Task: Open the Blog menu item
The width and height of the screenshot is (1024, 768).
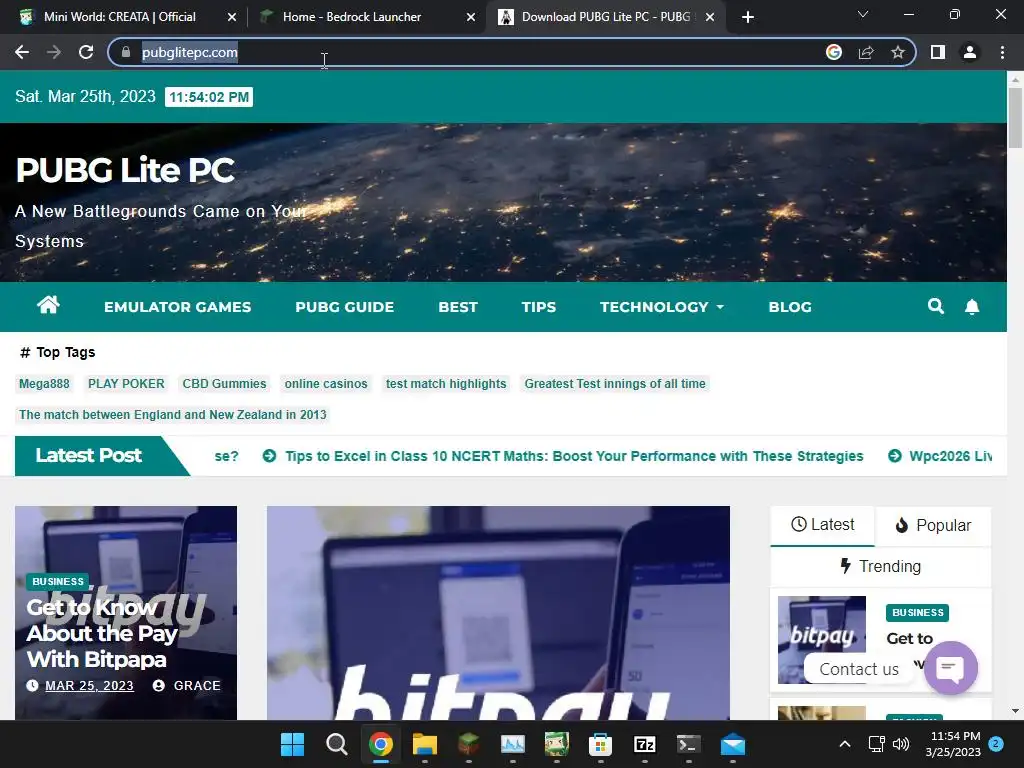Action: click(x=790, y=307)
